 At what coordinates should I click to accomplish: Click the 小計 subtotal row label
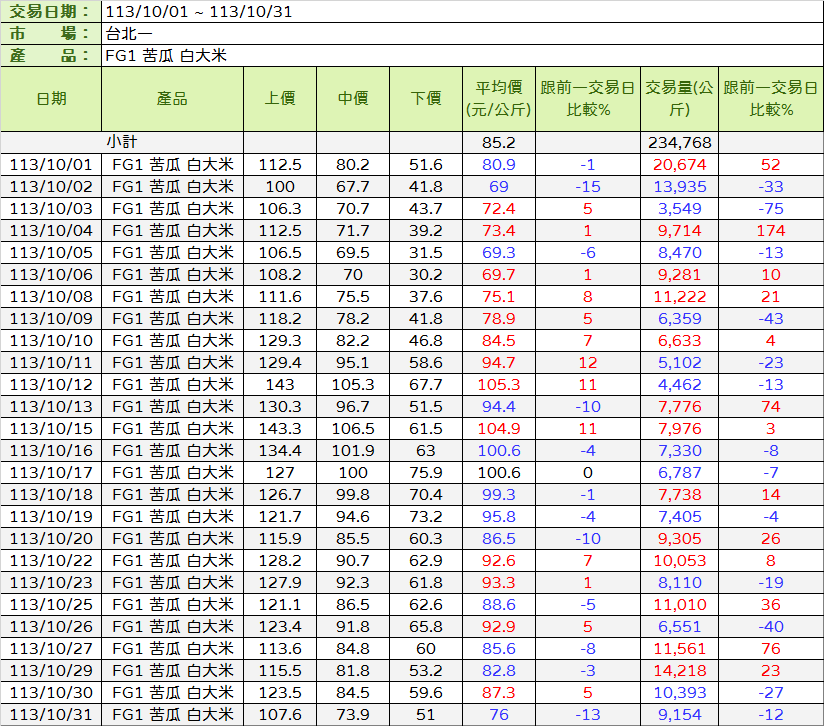click(122, 142)
